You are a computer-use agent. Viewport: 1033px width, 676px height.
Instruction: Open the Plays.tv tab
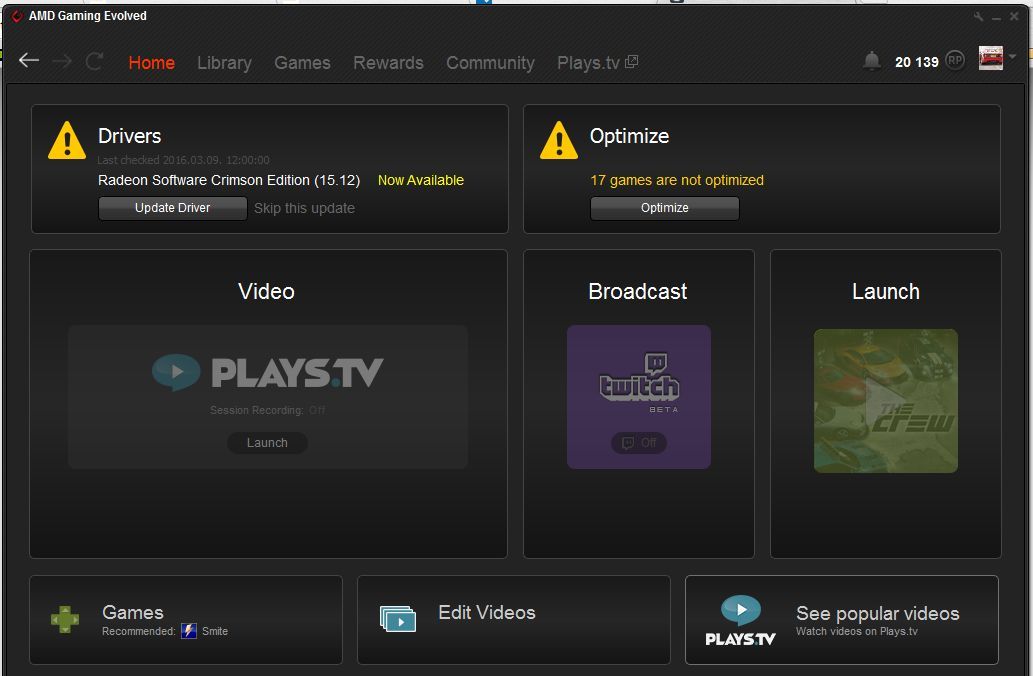pyautogui.click(x=588, y=63)
